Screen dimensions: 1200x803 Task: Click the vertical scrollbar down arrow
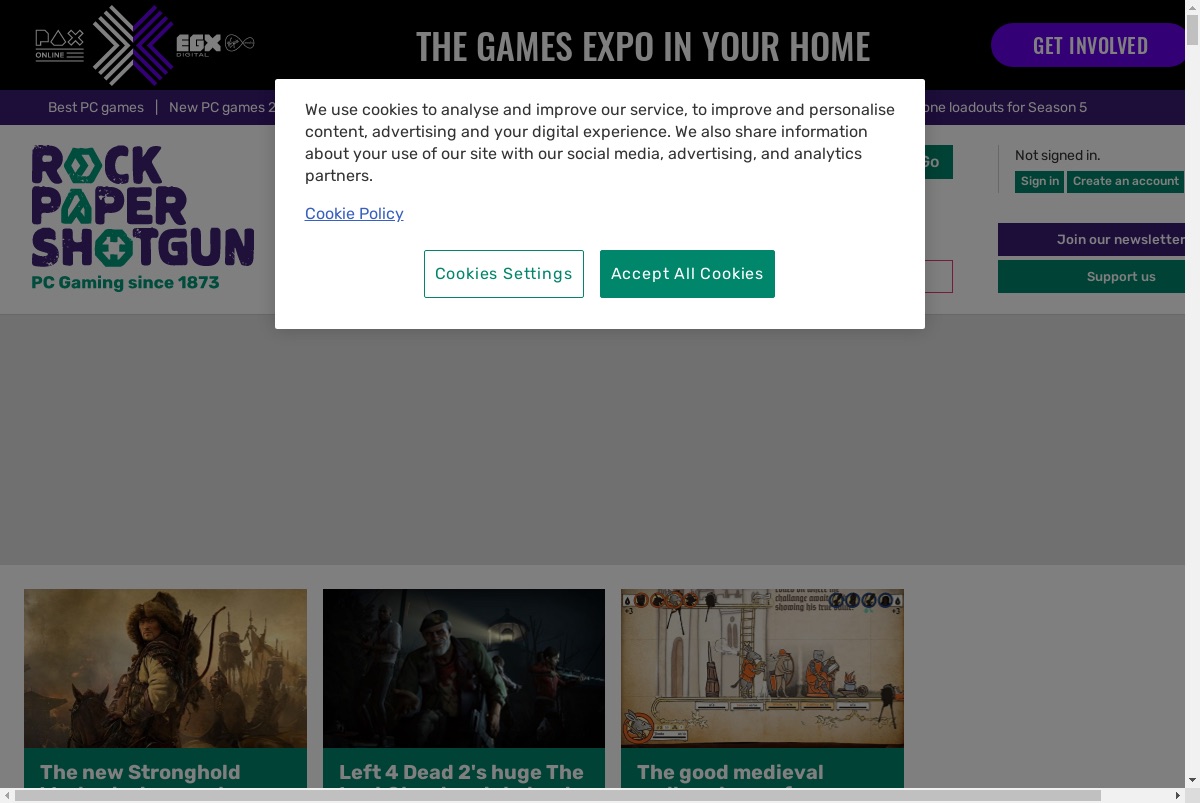[1192, 780]
